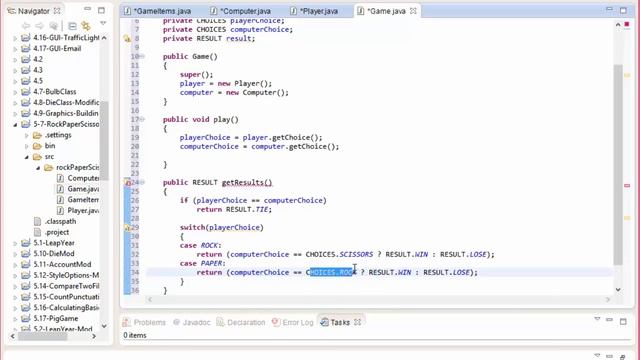Viewport: 640px width, 360px height.
Task: Expand the 4.17-GUI-Email project
Action: [x=15, y=49]
